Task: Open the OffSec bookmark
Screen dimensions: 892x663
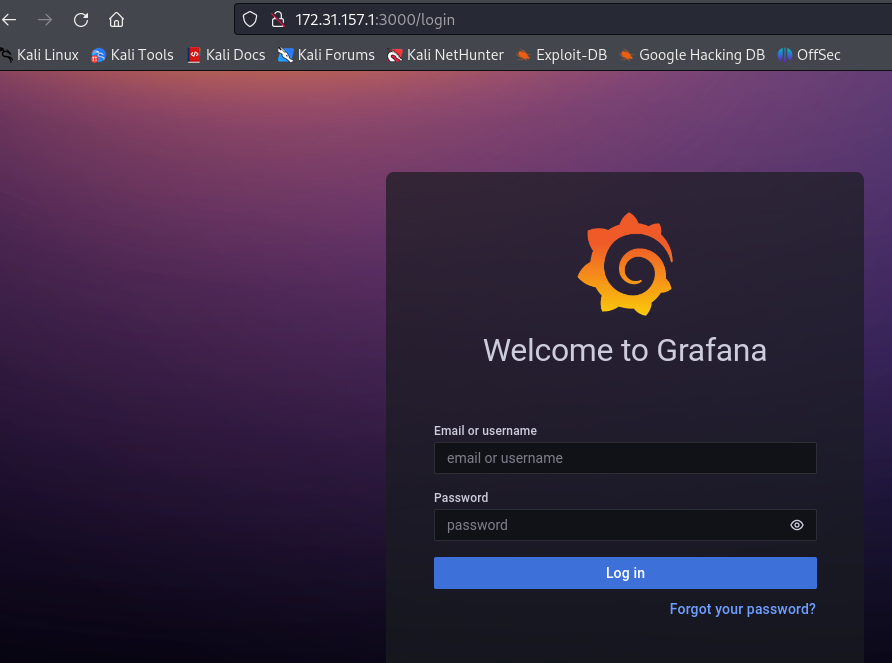Action: click(809, 55)
